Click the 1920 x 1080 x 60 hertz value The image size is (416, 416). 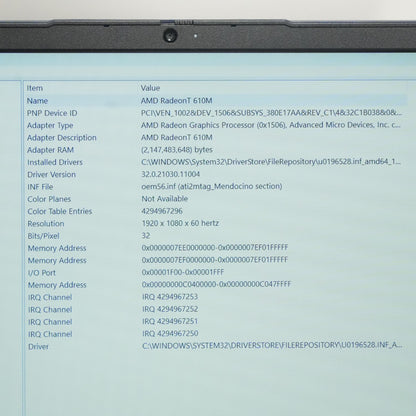click(x=180, y=223)
